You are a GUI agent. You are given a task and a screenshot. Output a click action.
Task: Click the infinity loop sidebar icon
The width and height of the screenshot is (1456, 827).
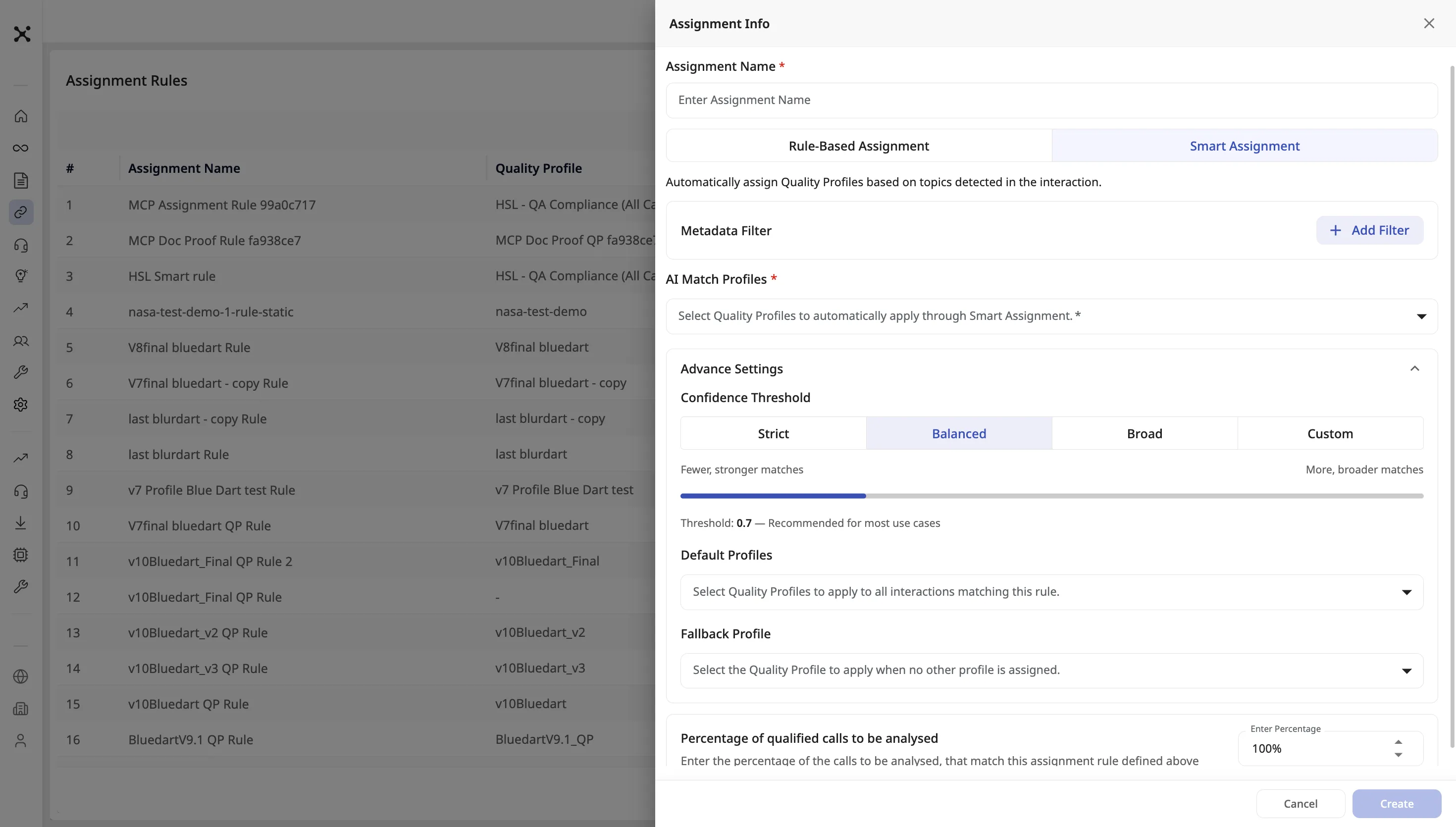pos(21,148)
